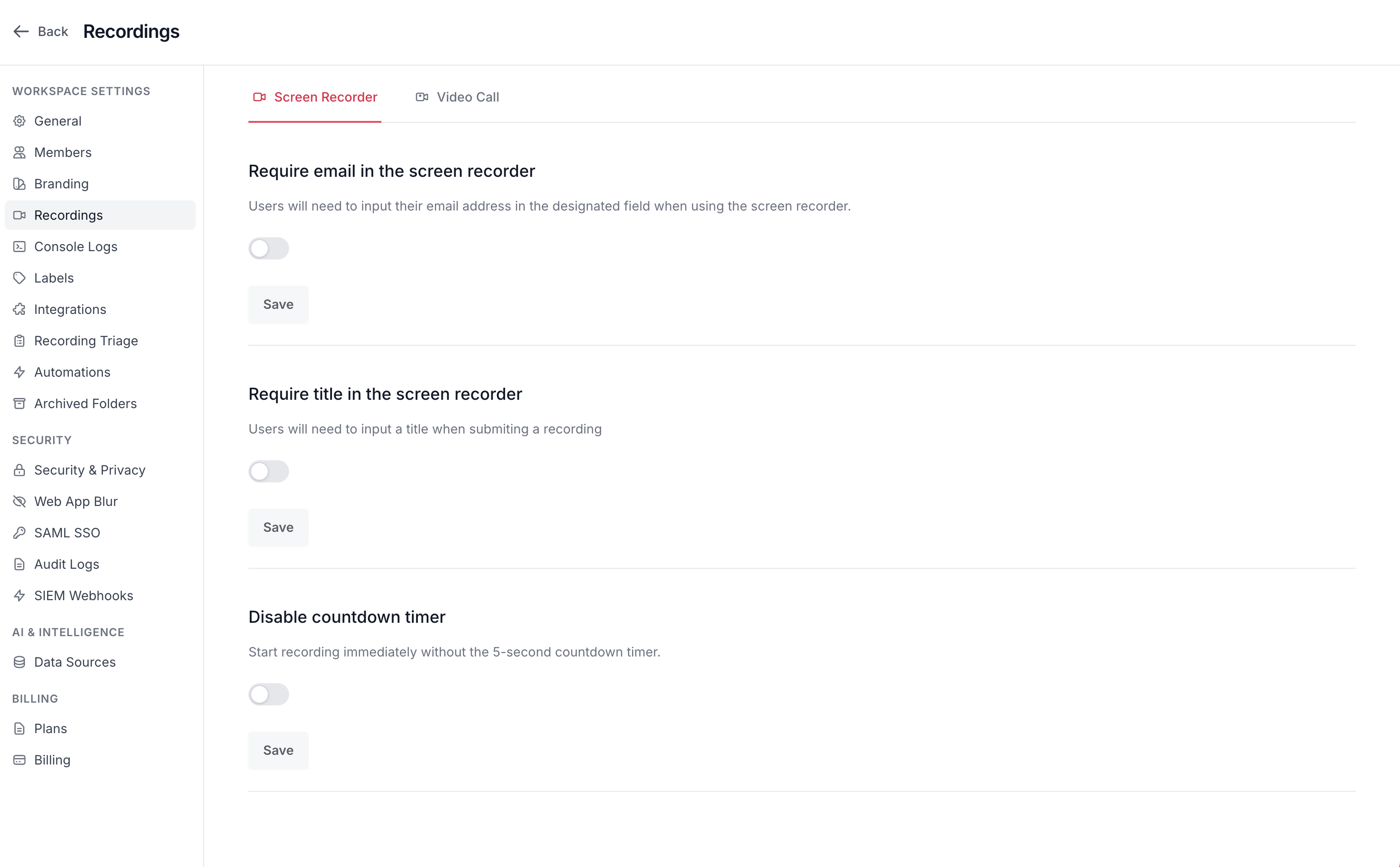Screen dimensions: 1400x867
Task: Go to Archived Folders page
Action: (85, 403)
